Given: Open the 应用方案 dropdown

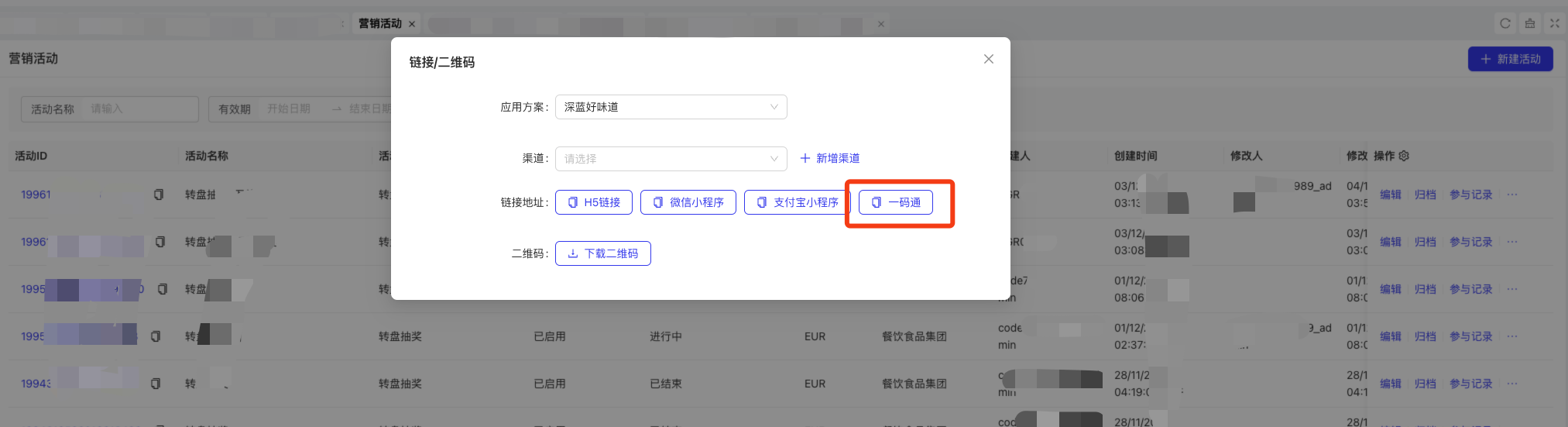Looking at the screenshot, I should [x=671, y=107].
